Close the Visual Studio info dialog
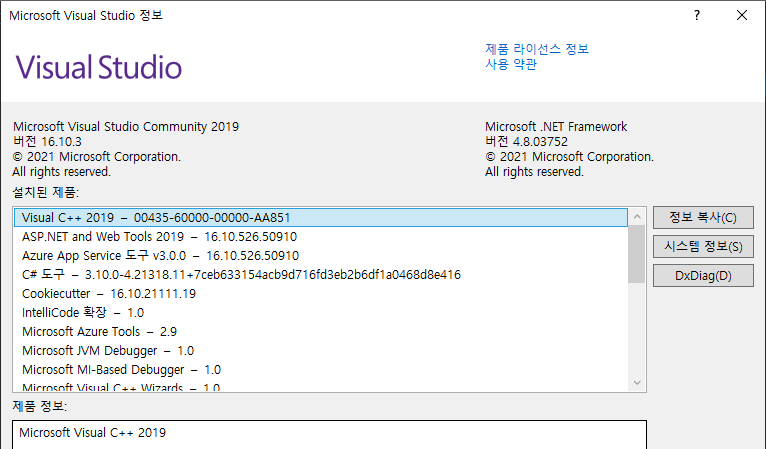Image resolution: width=766 pixels, height=449 pixels. 742,15
